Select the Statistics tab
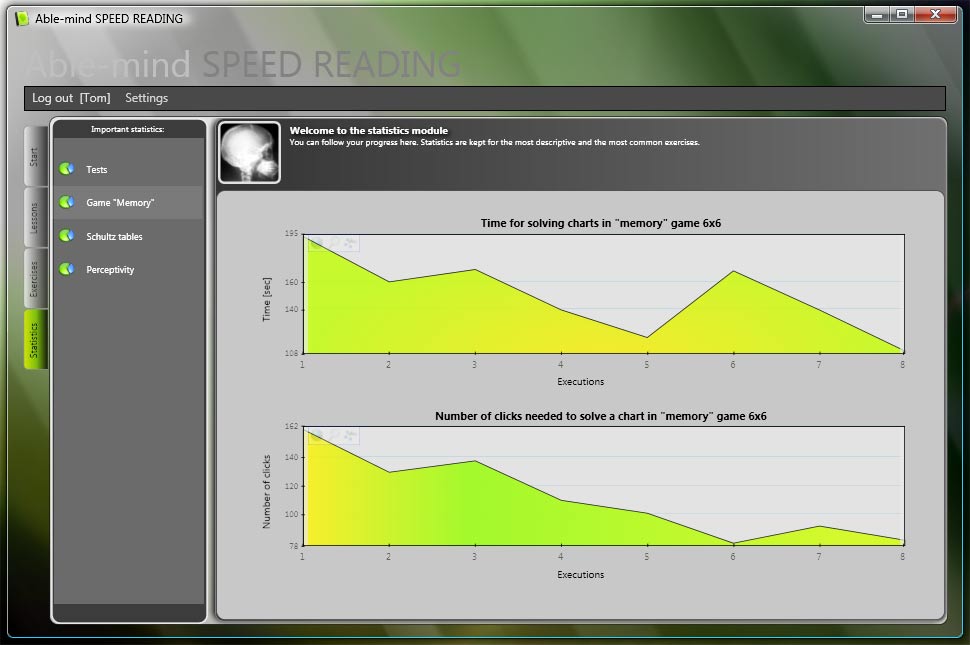 [35, 340]
